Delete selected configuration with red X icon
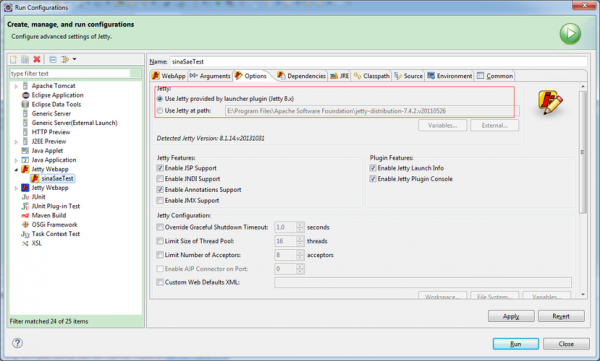The height and width of the screenshot is (361, 600). [37, 59]
